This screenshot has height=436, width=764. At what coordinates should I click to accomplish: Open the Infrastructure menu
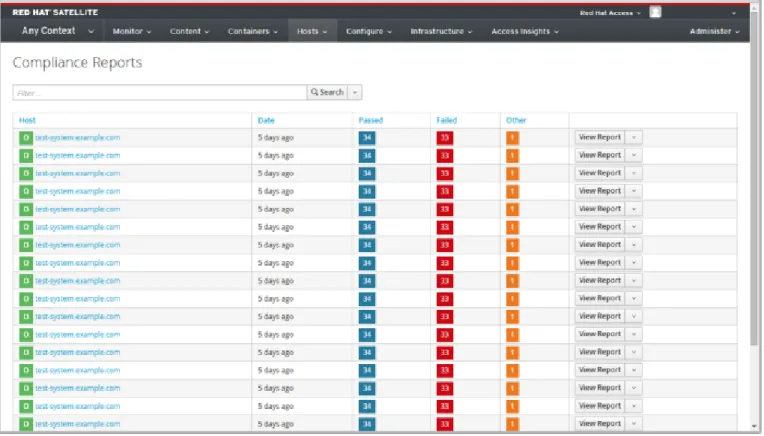[441, 31]
